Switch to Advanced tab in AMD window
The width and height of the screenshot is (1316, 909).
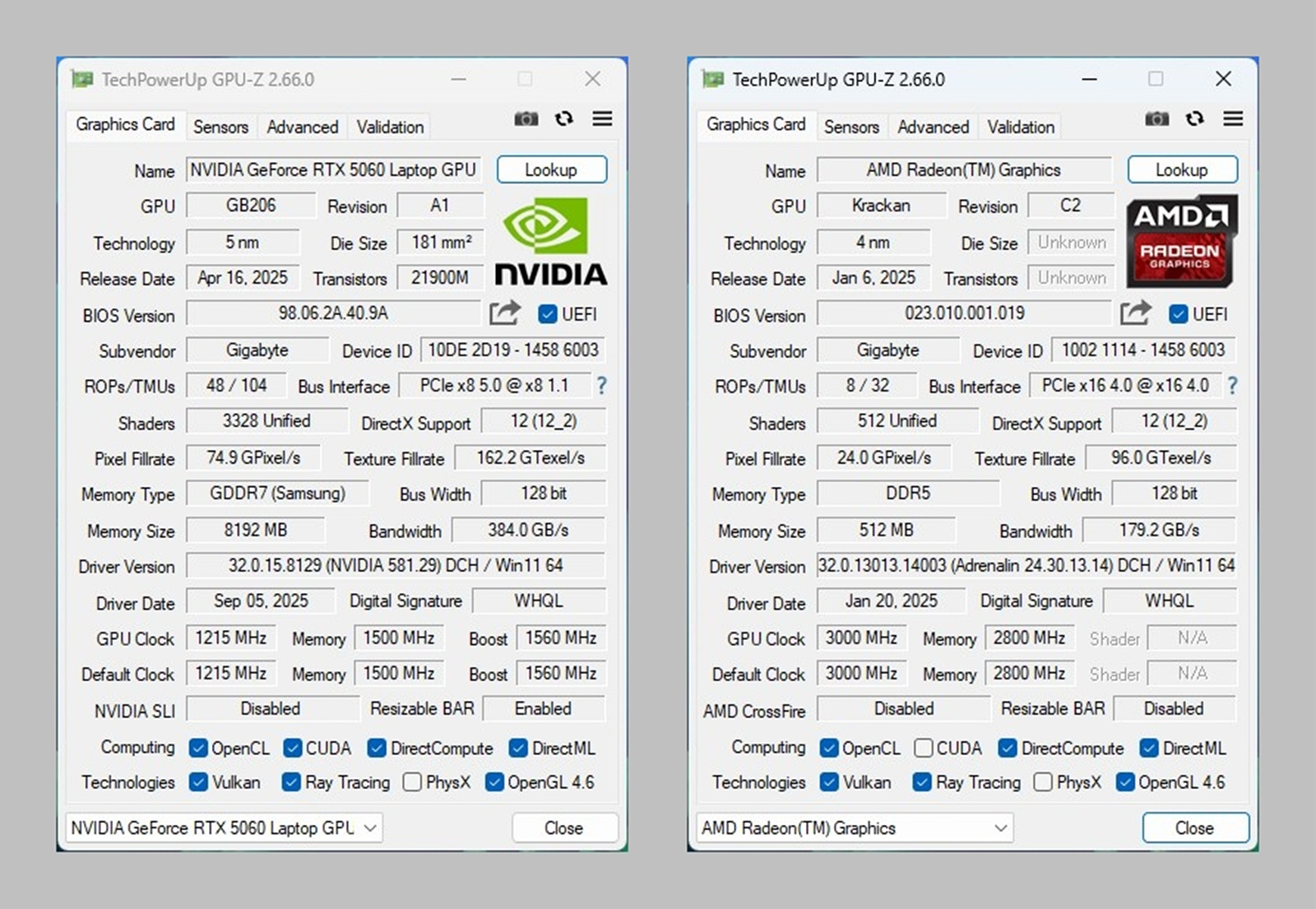coord(934,127)
